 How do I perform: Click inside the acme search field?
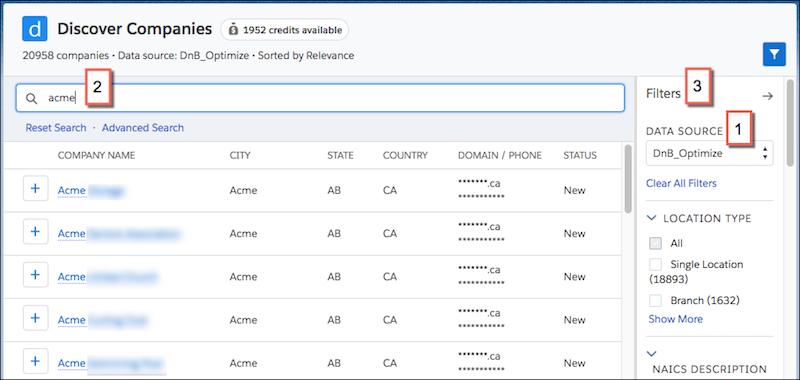point(320,98)
